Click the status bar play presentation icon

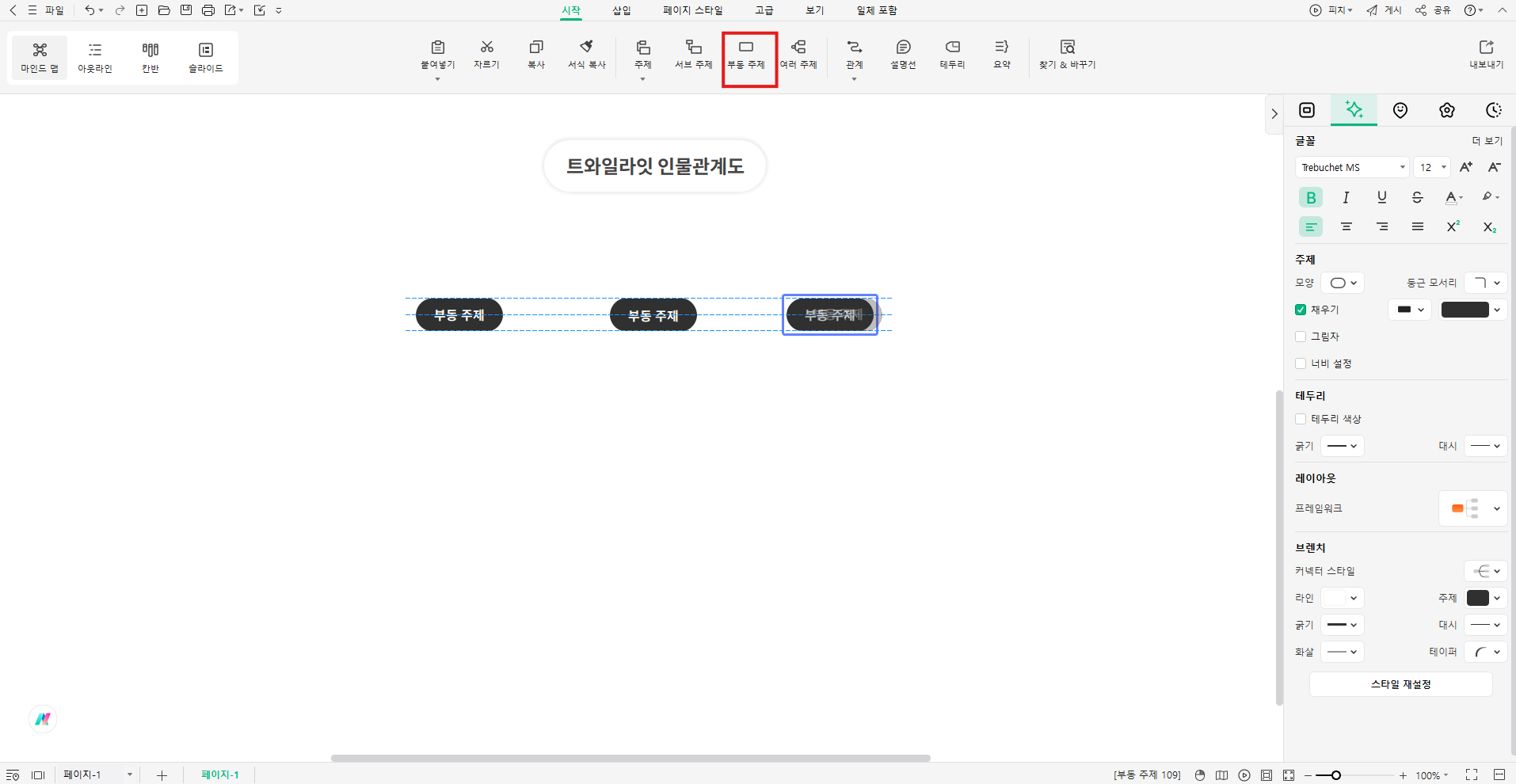point(1244,775)
